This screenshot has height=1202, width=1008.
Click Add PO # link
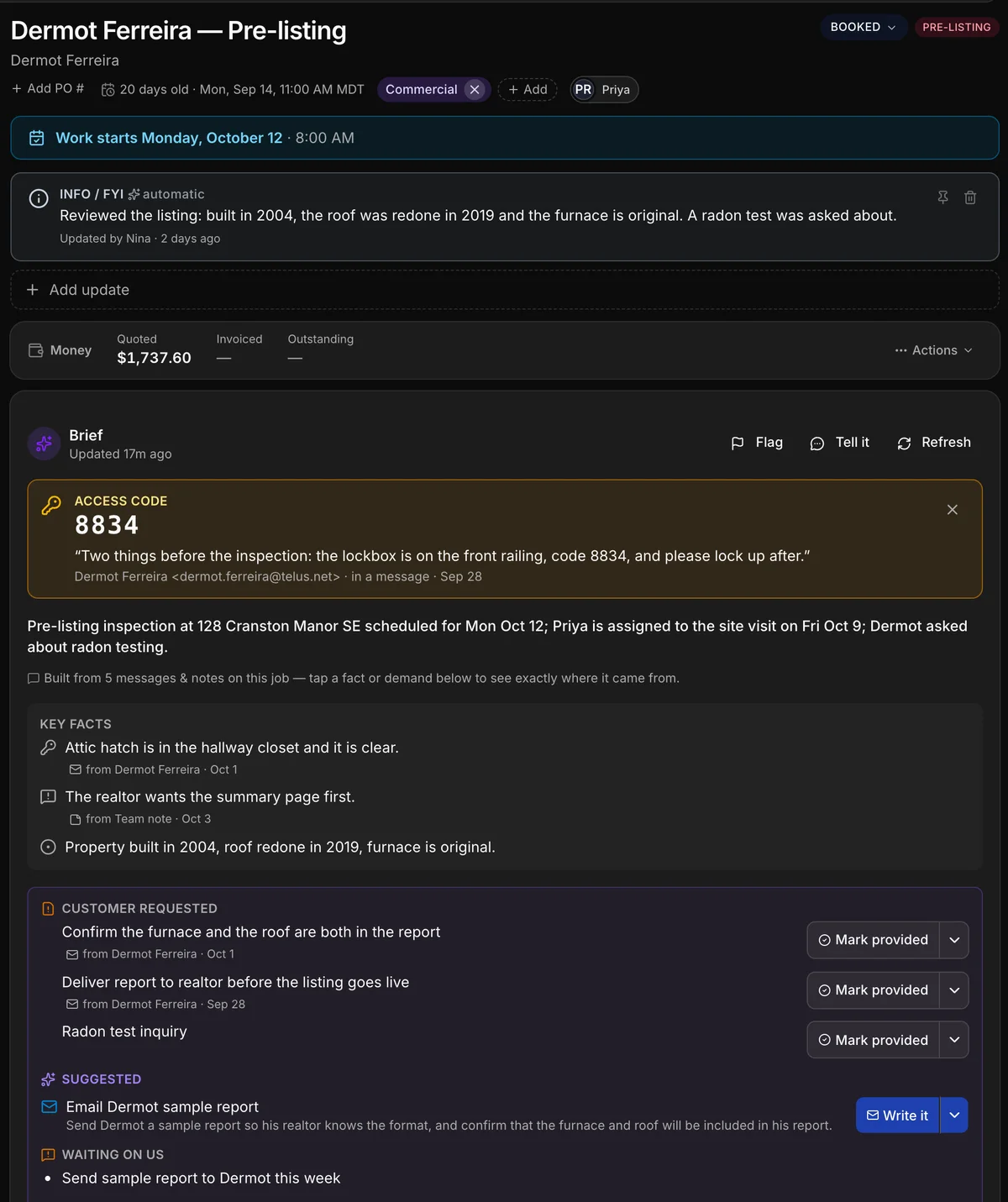tap(48, 89)
